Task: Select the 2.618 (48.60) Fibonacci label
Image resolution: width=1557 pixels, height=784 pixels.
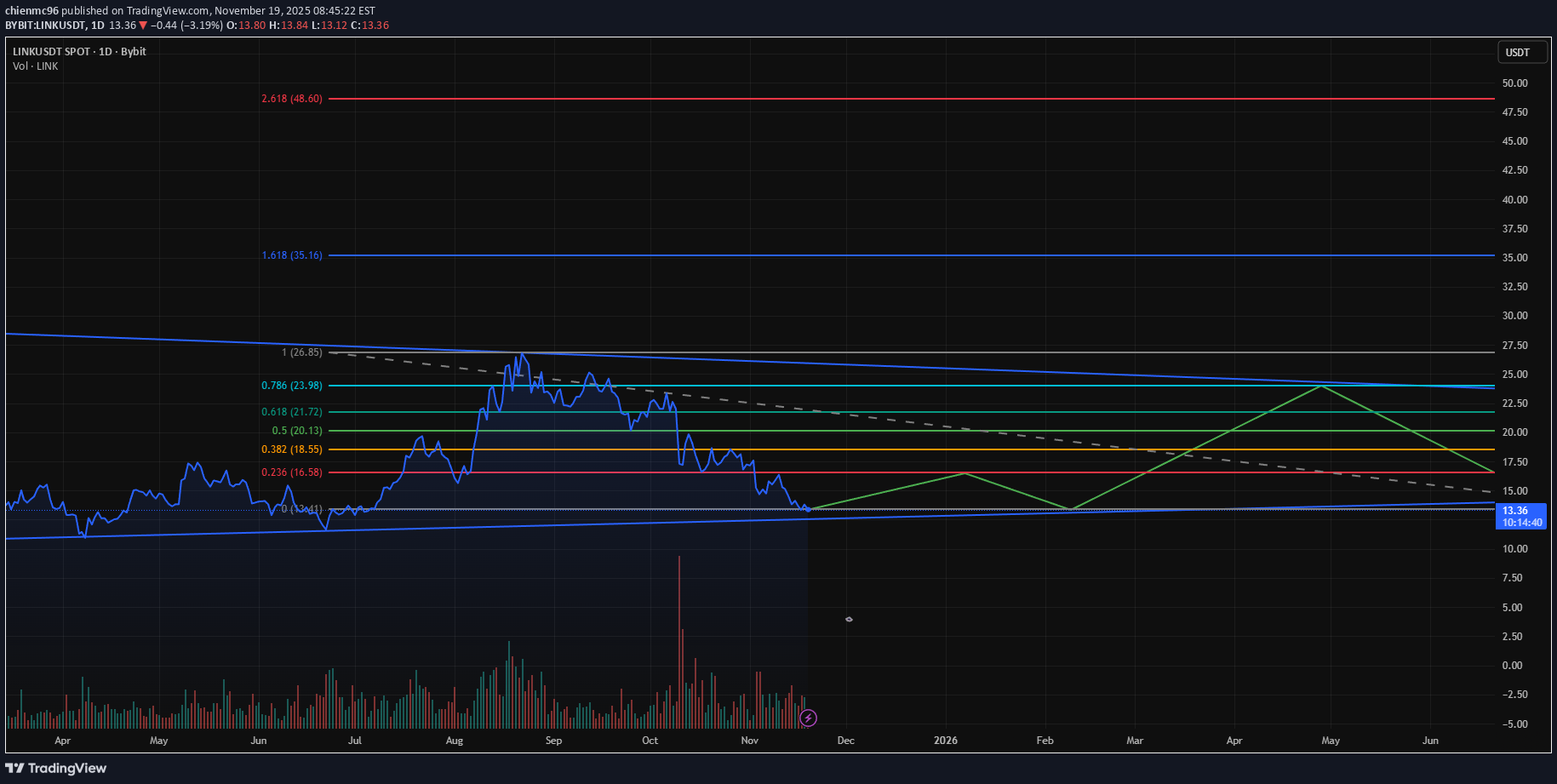Action: pos(292,99)
